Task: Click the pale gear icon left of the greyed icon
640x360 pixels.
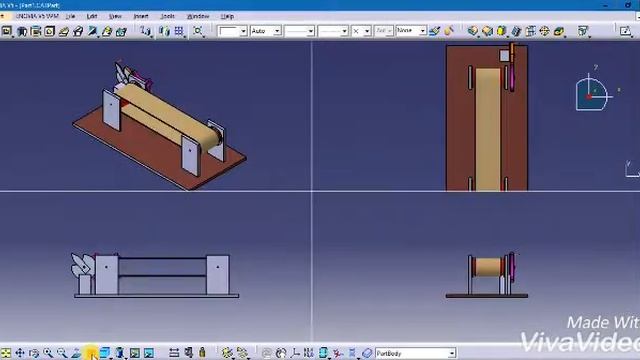Action: point(242,353)
